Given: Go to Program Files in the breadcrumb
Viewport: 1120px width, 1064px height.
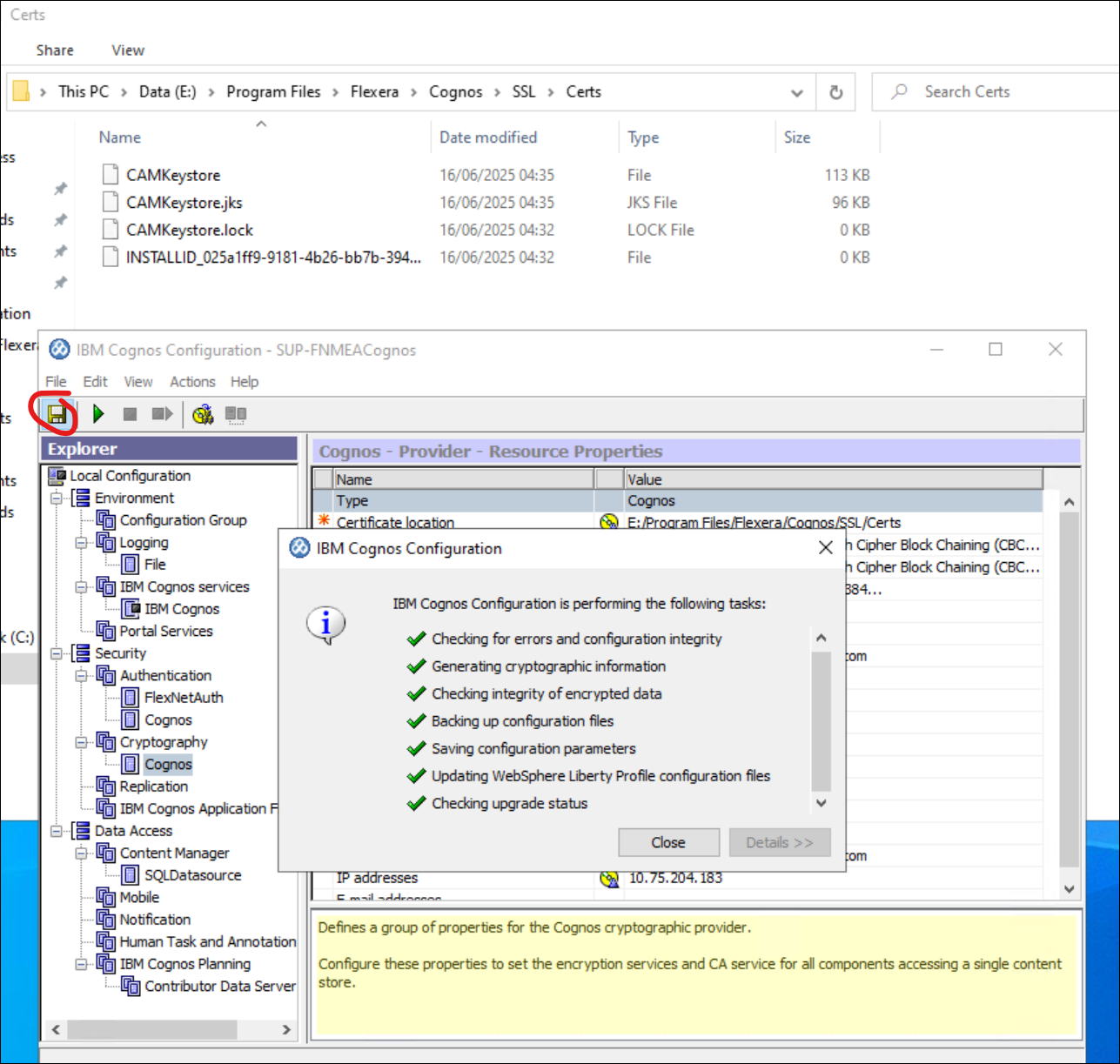Looking at the screenshot, I should (273, 92).
